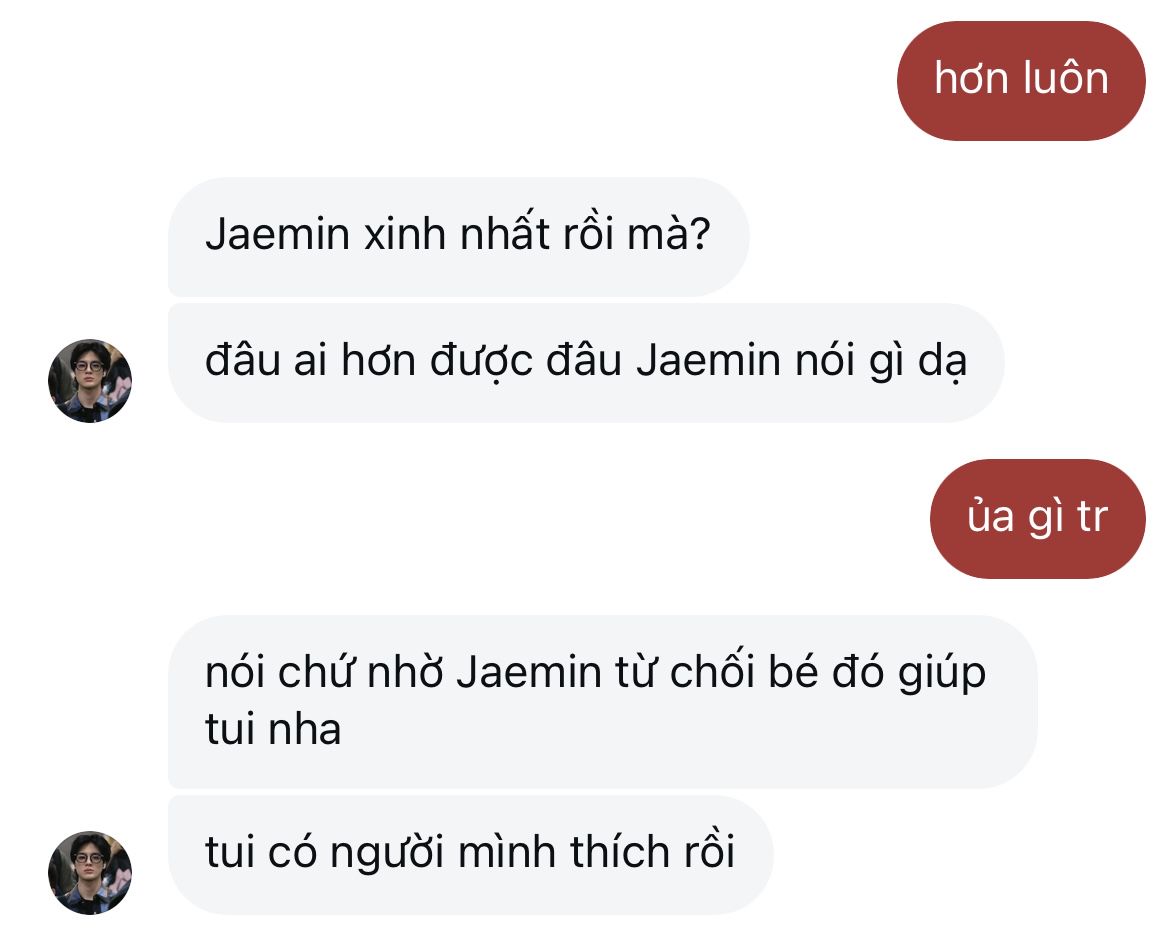Select the "đâu ai hơn được đâu Jaemin nói gì dạ" bubble

(585, 362)
